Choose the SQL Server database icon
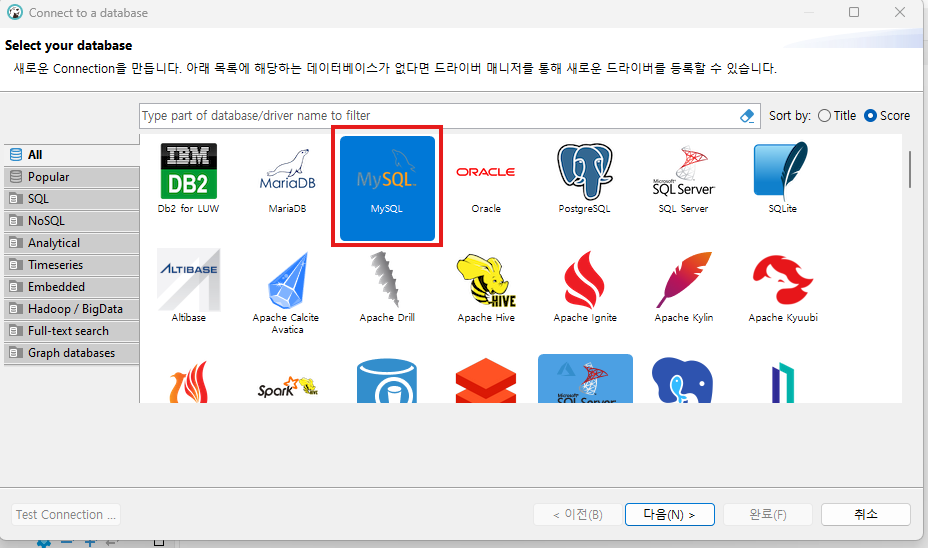The width and height of the screenshot is (928, 548). (684, 171)
